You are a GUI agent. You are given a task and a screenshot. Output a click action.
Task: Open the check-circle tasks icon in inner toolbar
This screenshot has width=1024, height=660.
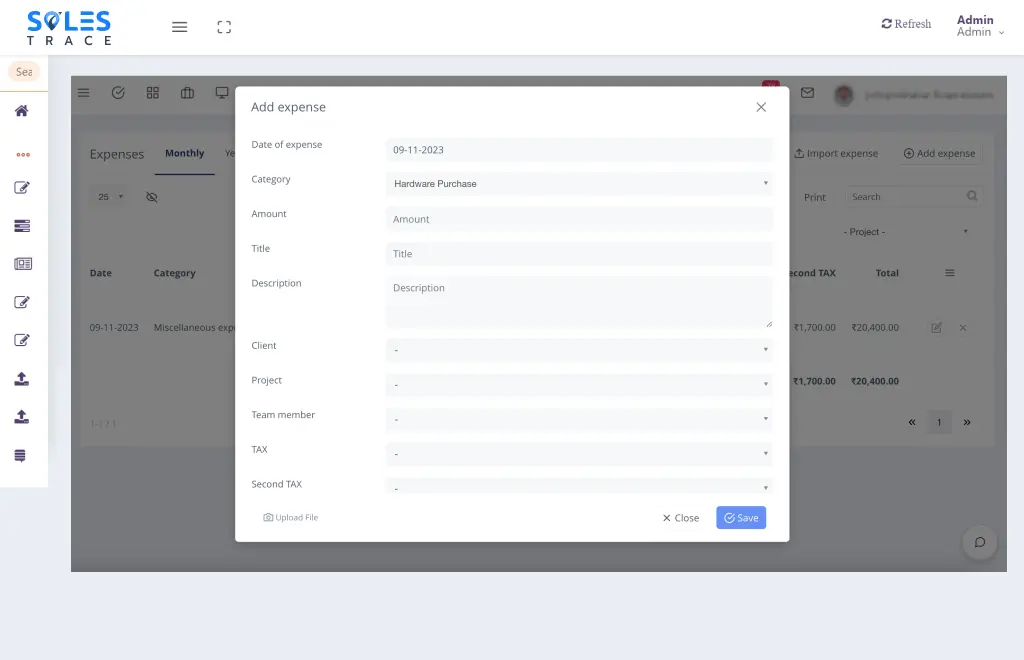point(118,93)
